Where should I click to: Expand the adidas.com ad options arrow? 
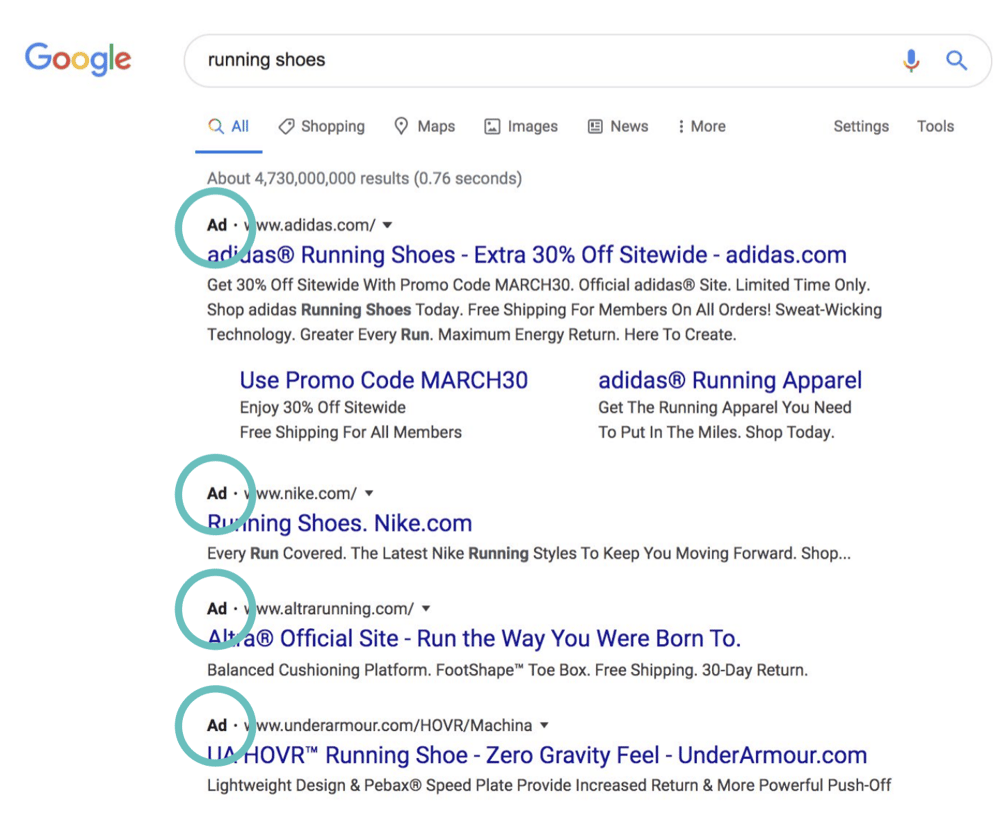click(387, 225)
